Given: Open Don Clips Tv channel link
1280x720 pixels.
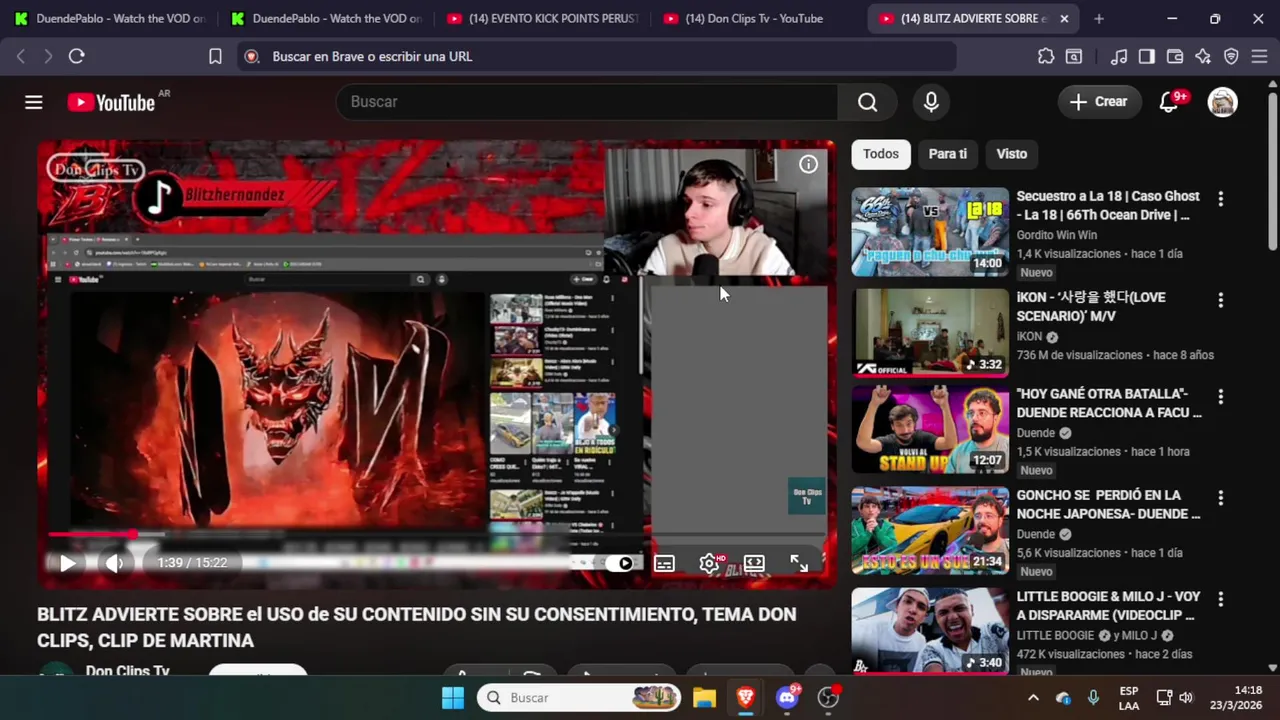Looking at the screenshot, I should click(127, 670).
